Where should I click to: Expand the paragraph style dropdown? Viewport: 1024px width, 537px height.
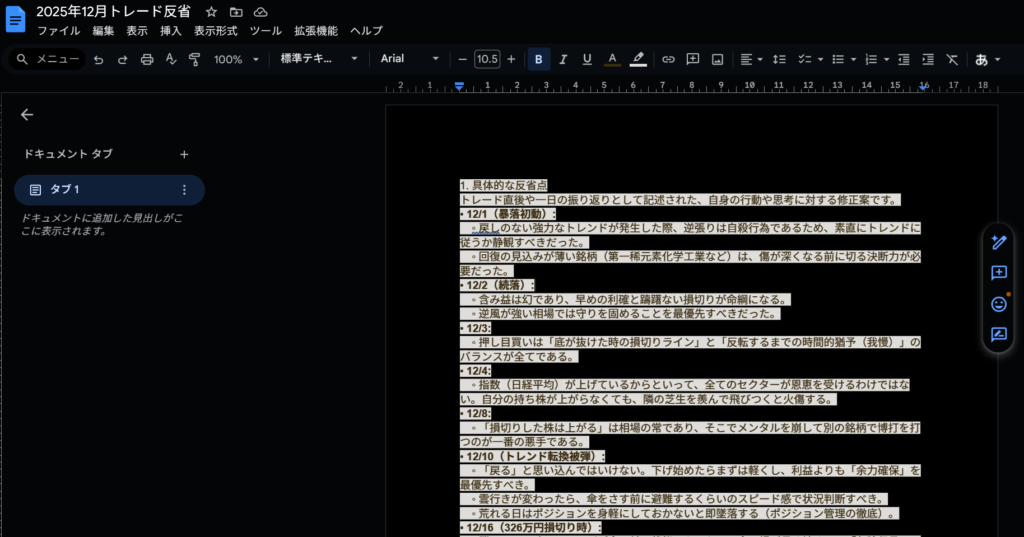pos(318,60)
